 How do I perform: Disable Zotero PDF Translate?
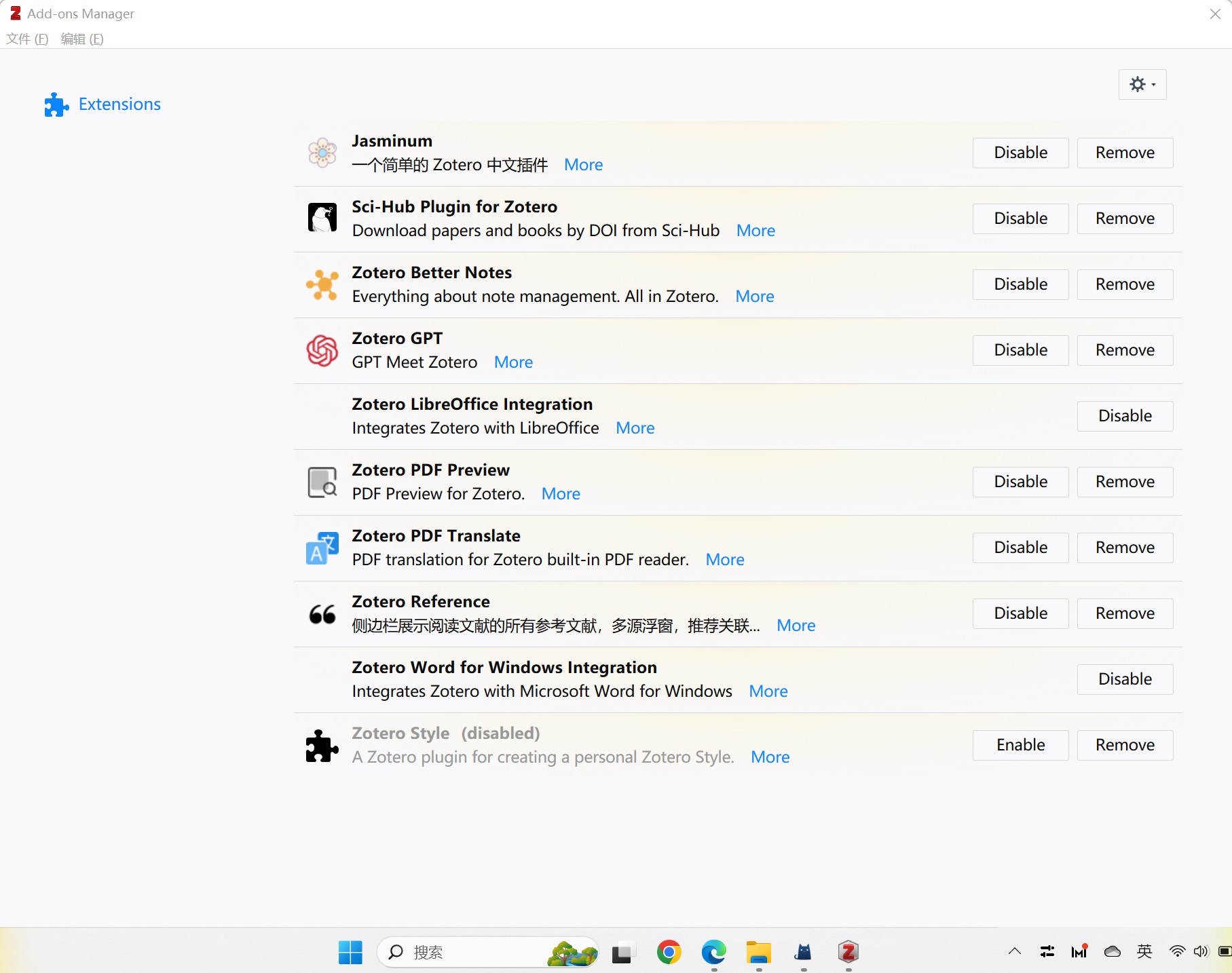1020,548
